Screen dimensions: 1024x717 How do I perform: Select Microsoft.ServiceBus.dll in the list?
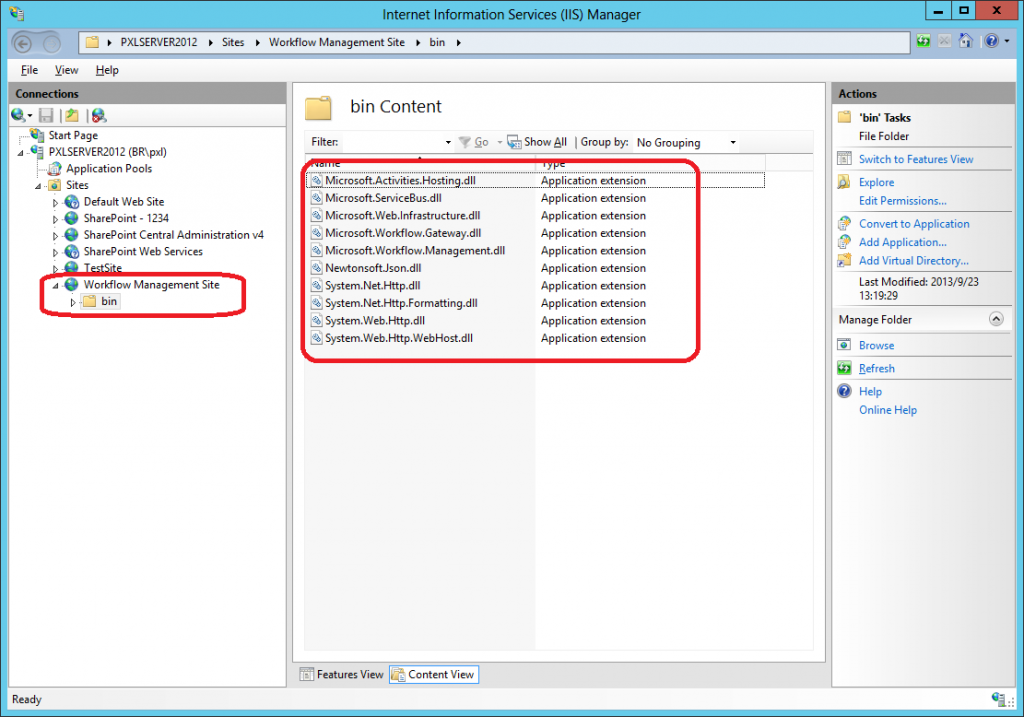click(x=385, y=198)
